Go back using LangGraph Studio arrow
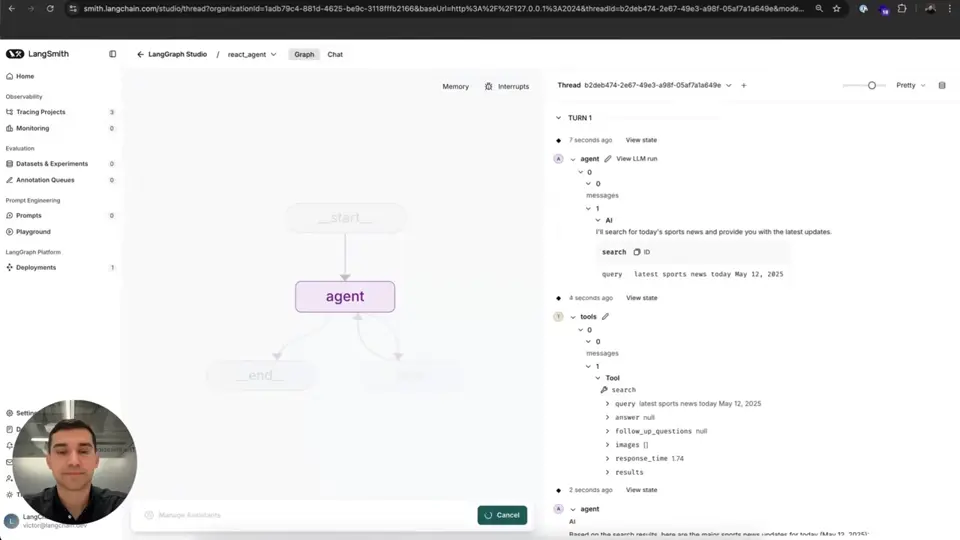This screenshot has width=960, height=540. coord(140,54)
